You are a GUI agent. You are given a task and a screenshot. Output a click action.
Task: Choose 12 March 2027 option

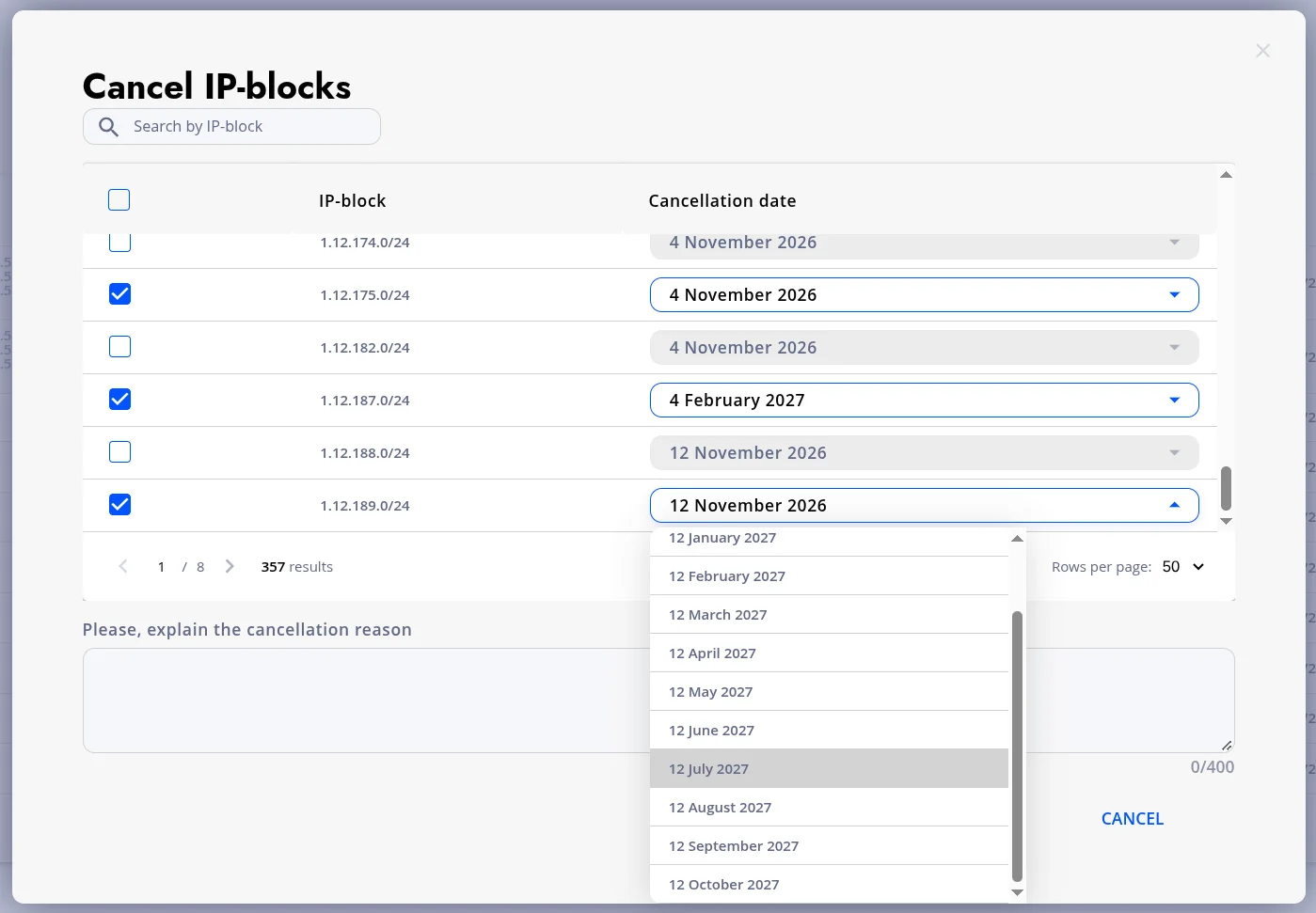(x=829, y=615)
